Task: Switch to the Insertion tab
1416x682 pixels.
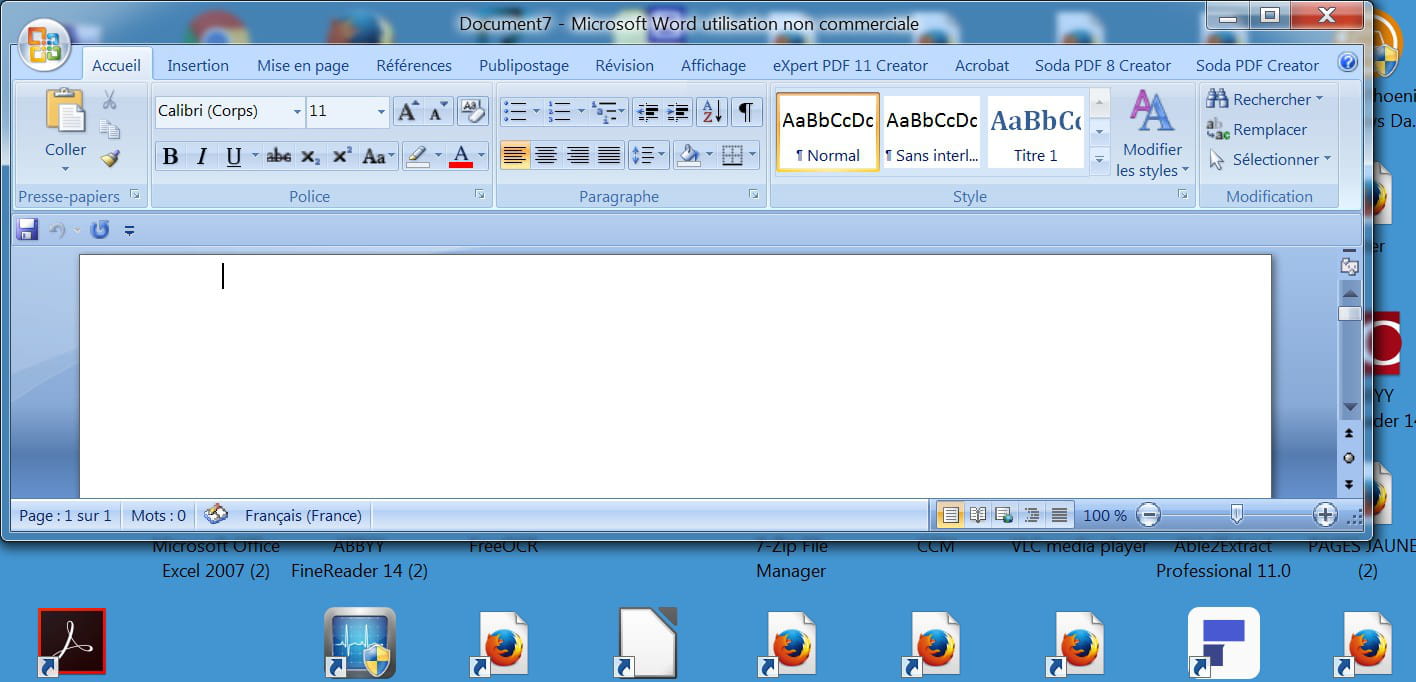Action: 198,66
